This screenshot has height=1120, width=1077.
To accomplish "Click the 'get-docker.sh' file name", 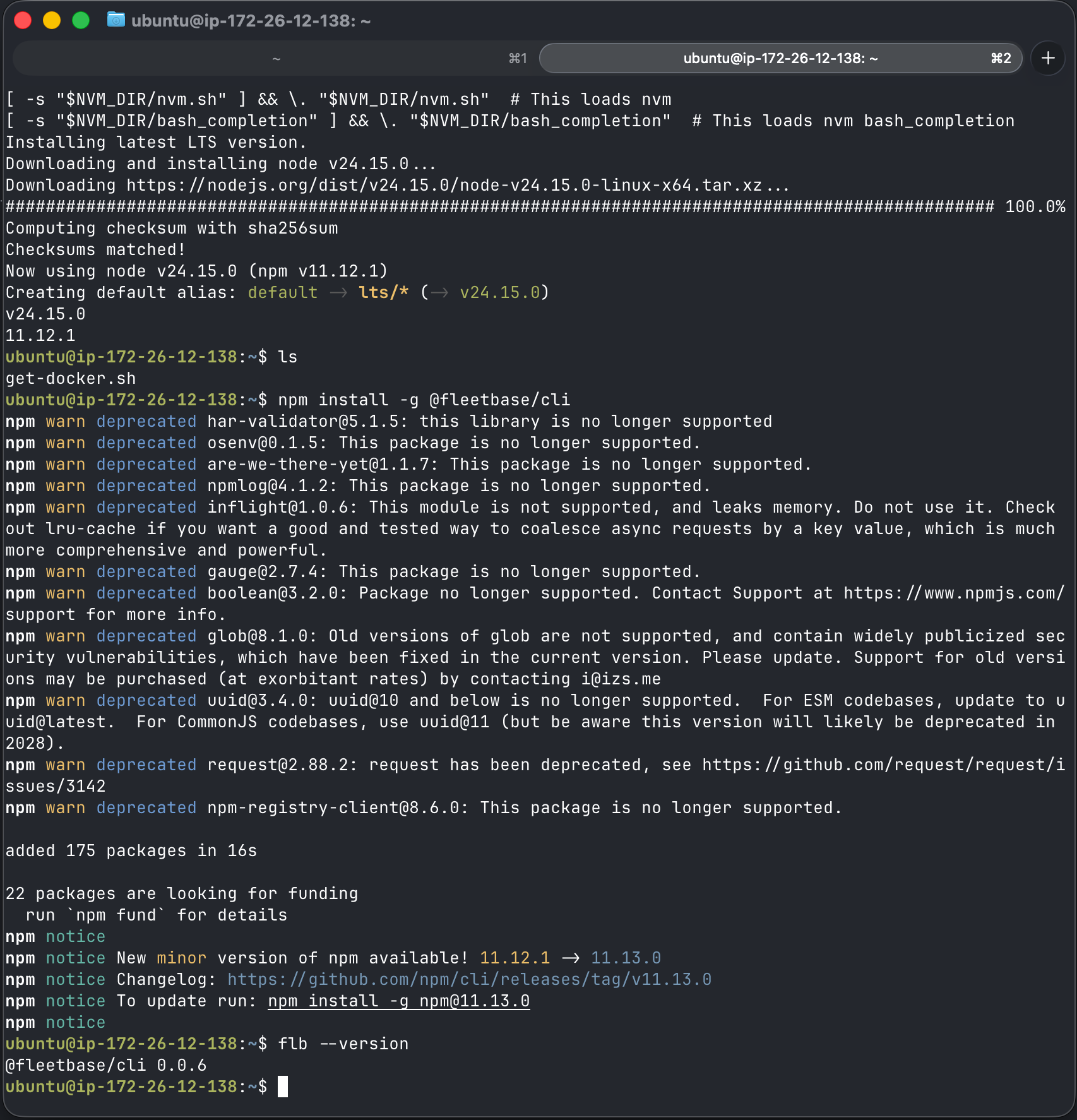I will coord(71,378).
